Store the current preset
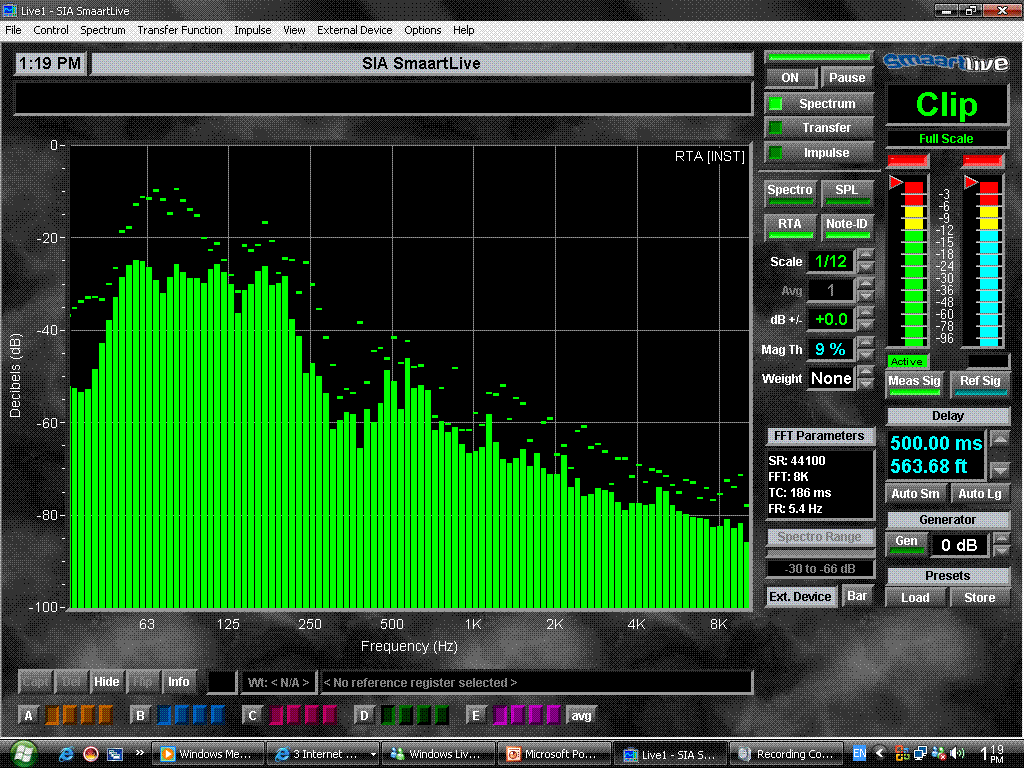 (980, 598)
